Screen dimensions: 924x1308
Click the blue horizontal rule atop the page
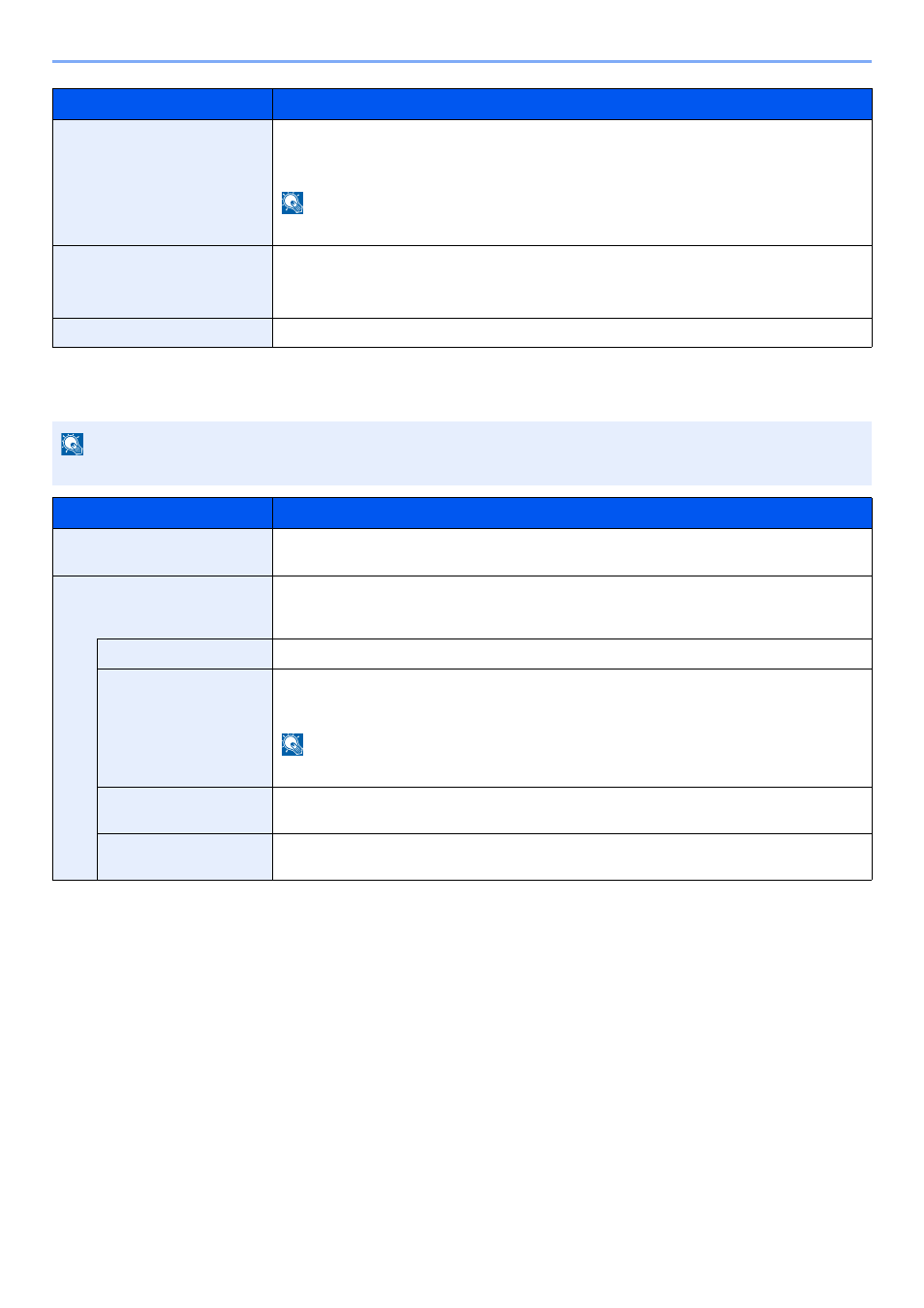click(x=462, y=61)
